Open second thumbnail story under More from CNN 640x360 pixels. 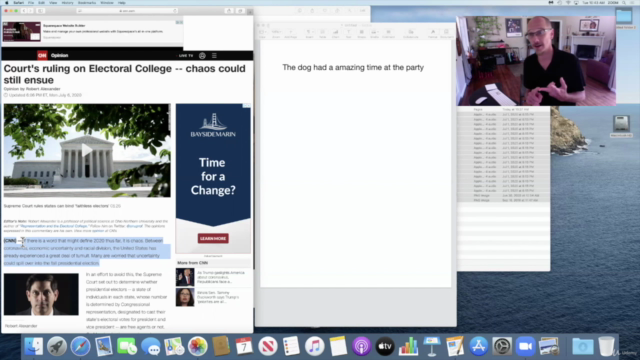[x=185, y=297]
